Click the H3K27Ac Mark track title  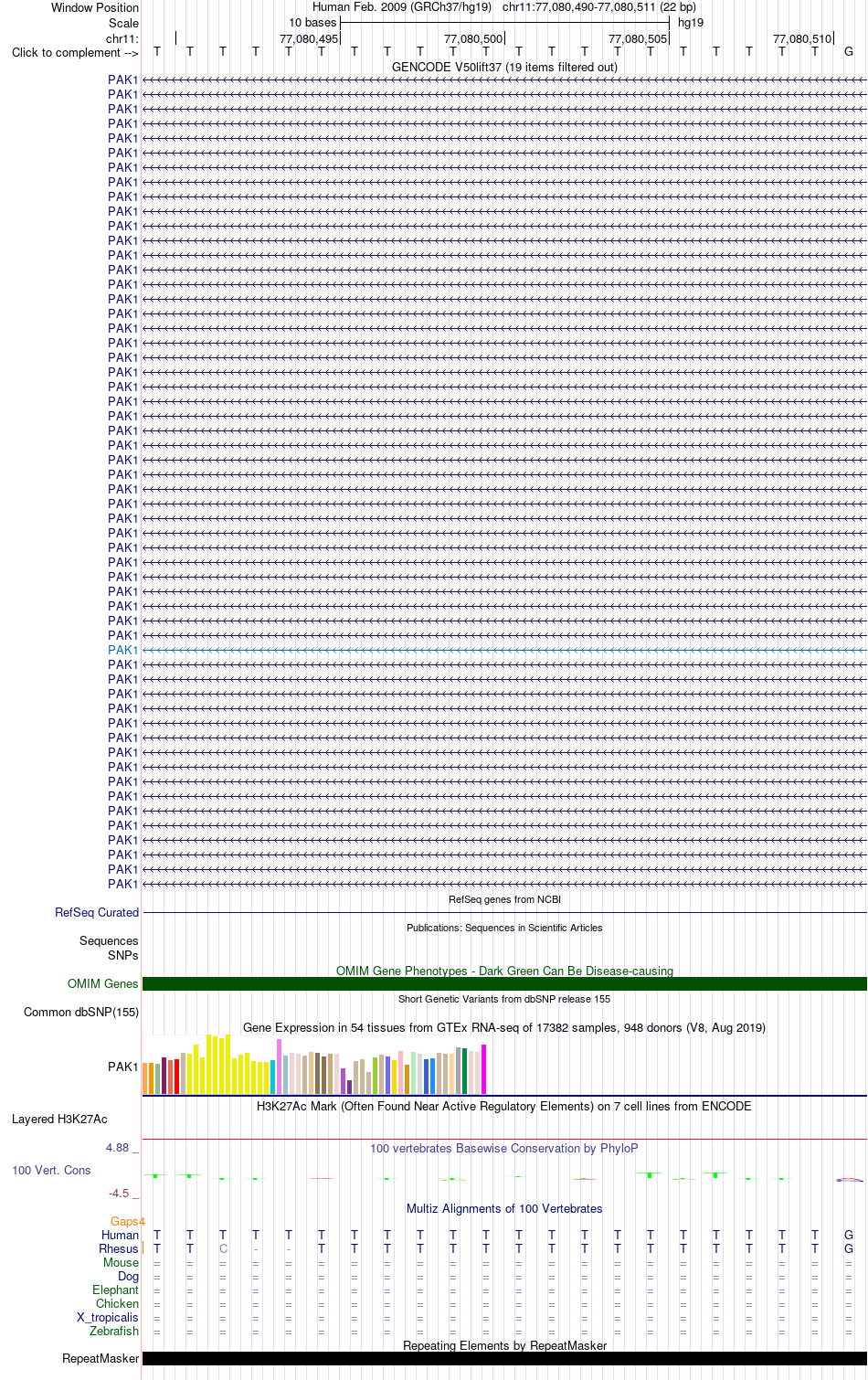point(504,1106)
